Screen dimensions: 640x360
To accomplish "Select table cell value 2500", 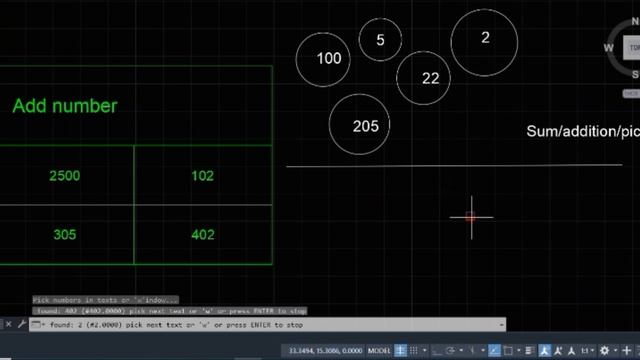I will point(64,176).
